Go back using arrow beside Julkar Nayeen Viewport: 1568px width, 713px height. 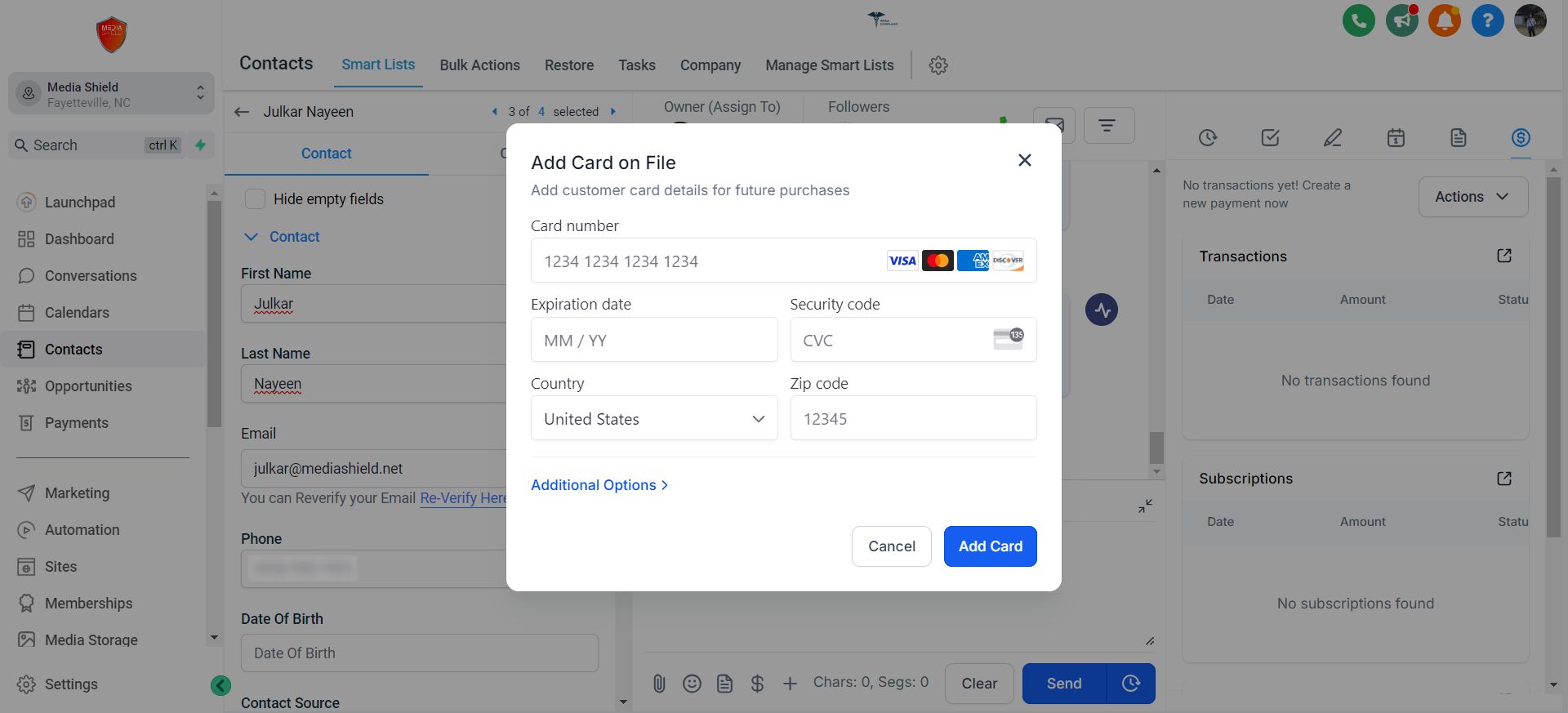point(242,112)
